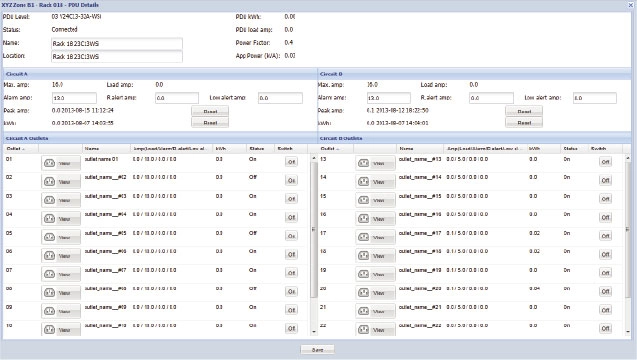The height and width of the screenshot is (360, 637).
Task: Click Circuit B outlets scrollbar up arrow
Action: [628, 158]
